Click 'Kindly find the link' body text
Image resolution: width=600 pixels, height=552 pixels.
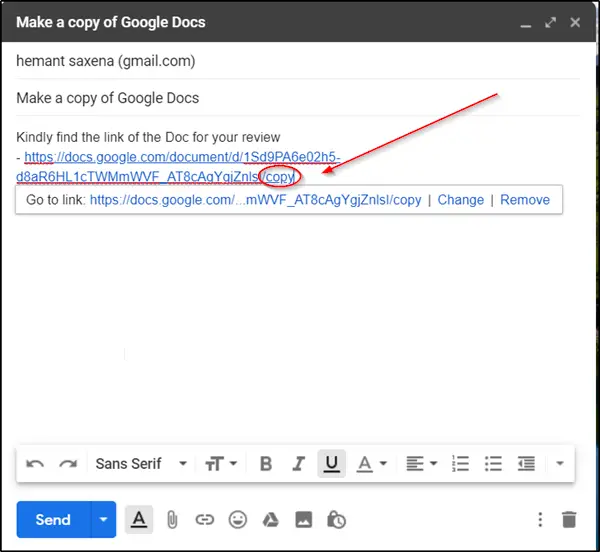148,137
